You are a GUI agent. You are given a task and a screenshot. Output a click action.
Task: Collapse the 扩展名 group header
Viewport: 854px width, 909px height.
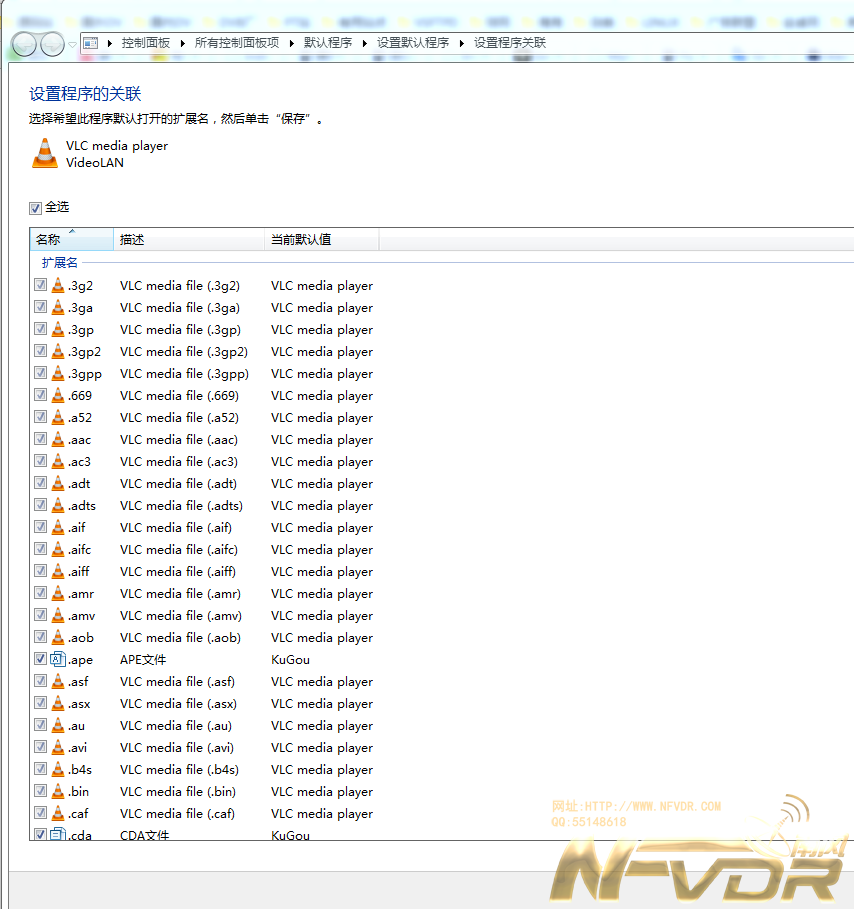pyautogui.click(x=59, y=262)
